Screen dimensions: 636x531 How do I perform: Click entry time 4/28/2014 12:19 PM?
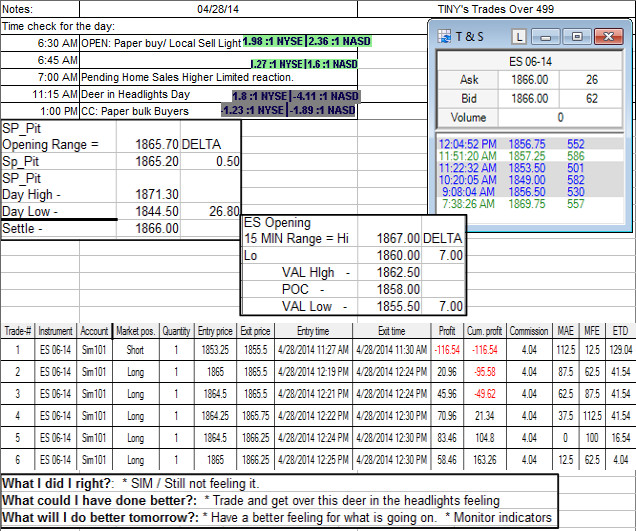[313, 372]
